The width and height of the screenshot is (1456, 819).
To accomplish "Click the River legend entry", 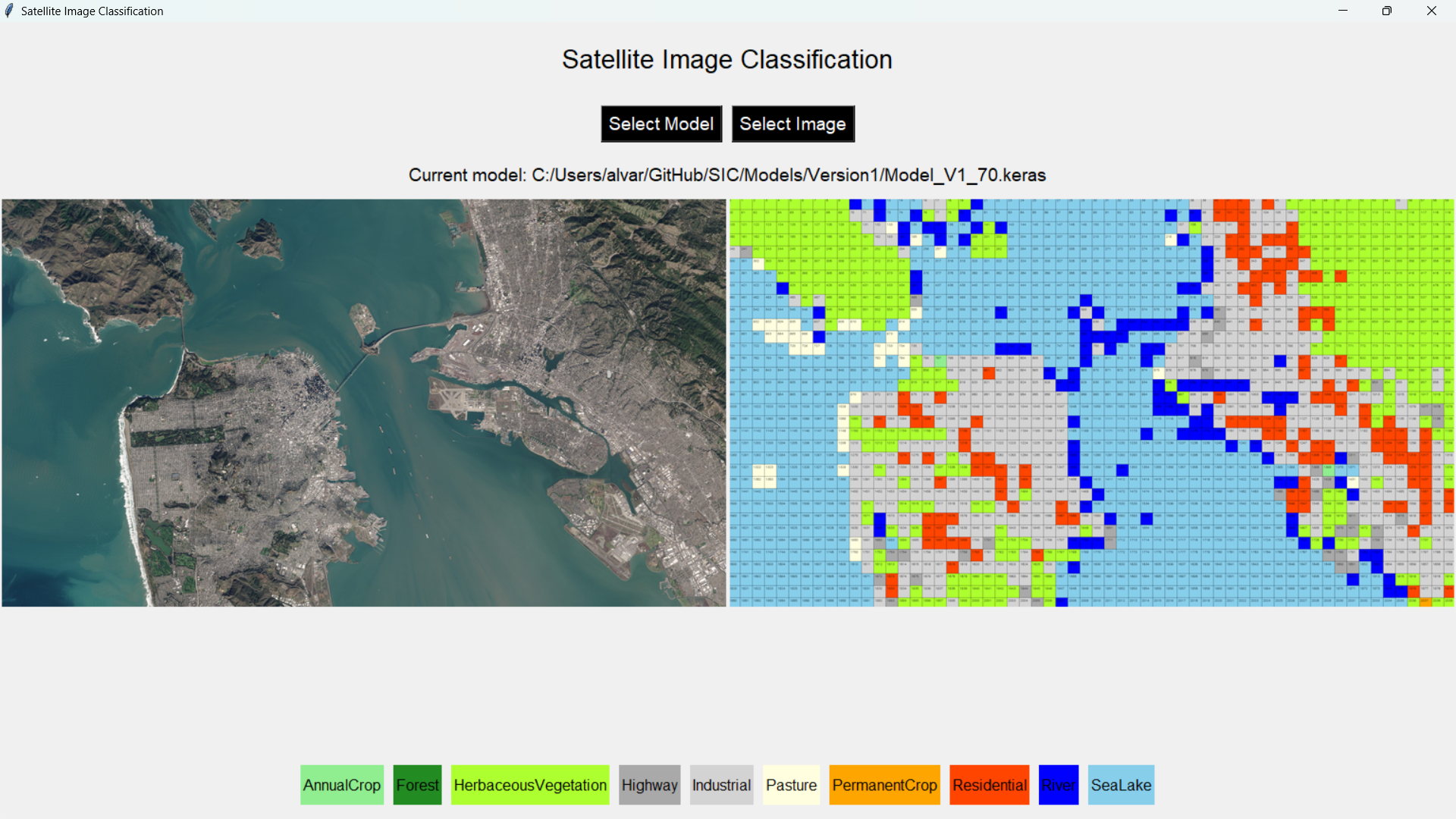I will (1059, 785).
